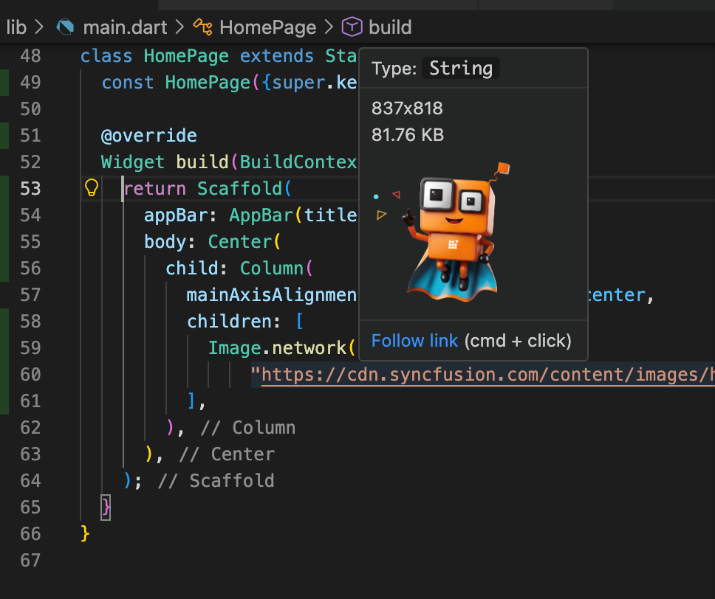Click the @override annotation

[149, 135]
